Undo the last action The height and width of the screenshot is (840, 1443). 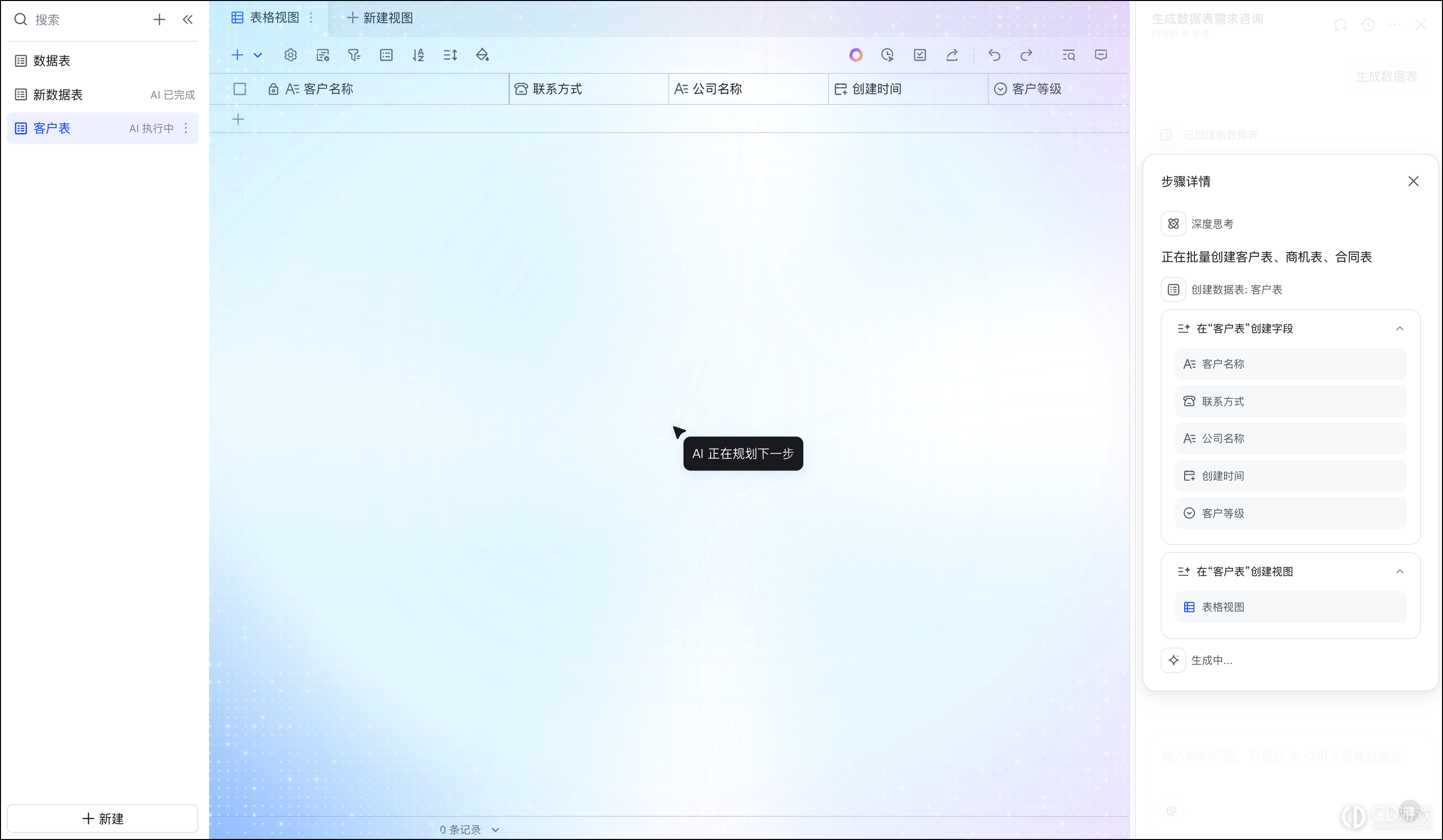click(994, 55)
